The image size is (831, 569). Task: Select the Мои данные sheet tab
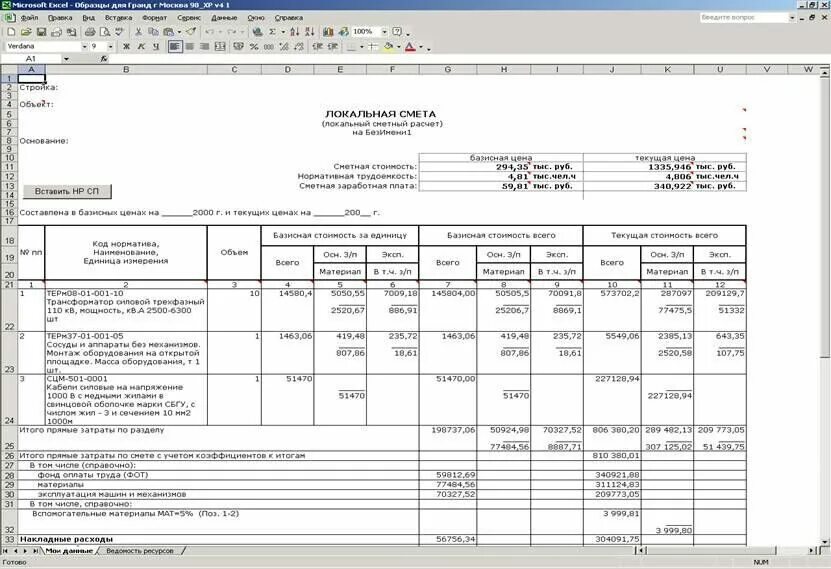pyautogui.click(x=69, y=551)
